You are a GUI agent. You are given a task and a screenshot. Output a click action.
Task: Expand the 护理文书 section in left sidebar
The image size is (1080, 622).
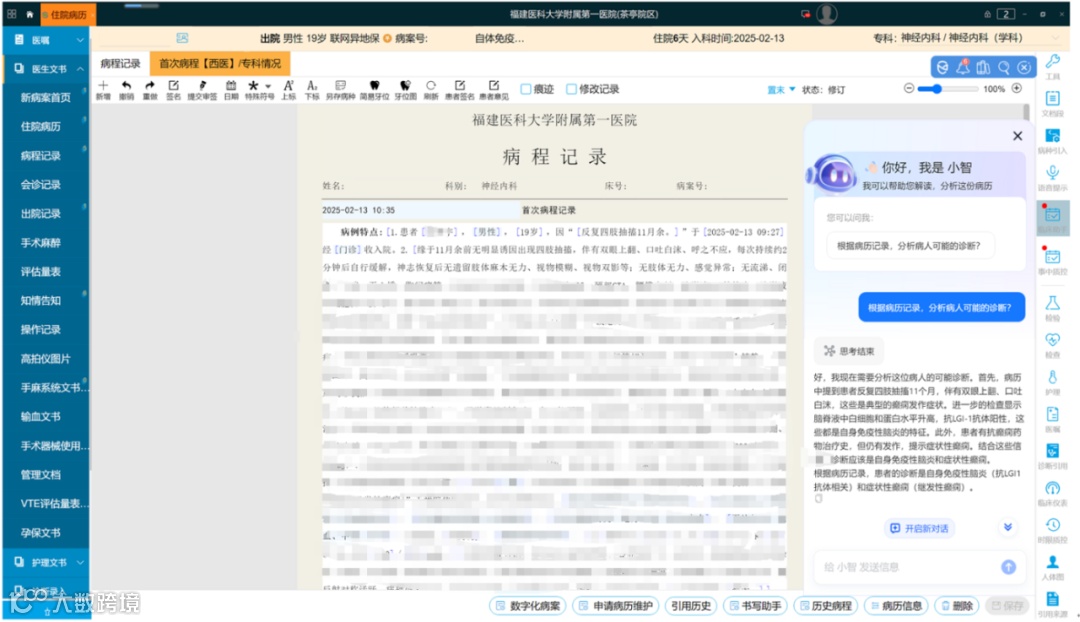click(x=80, y=562)
